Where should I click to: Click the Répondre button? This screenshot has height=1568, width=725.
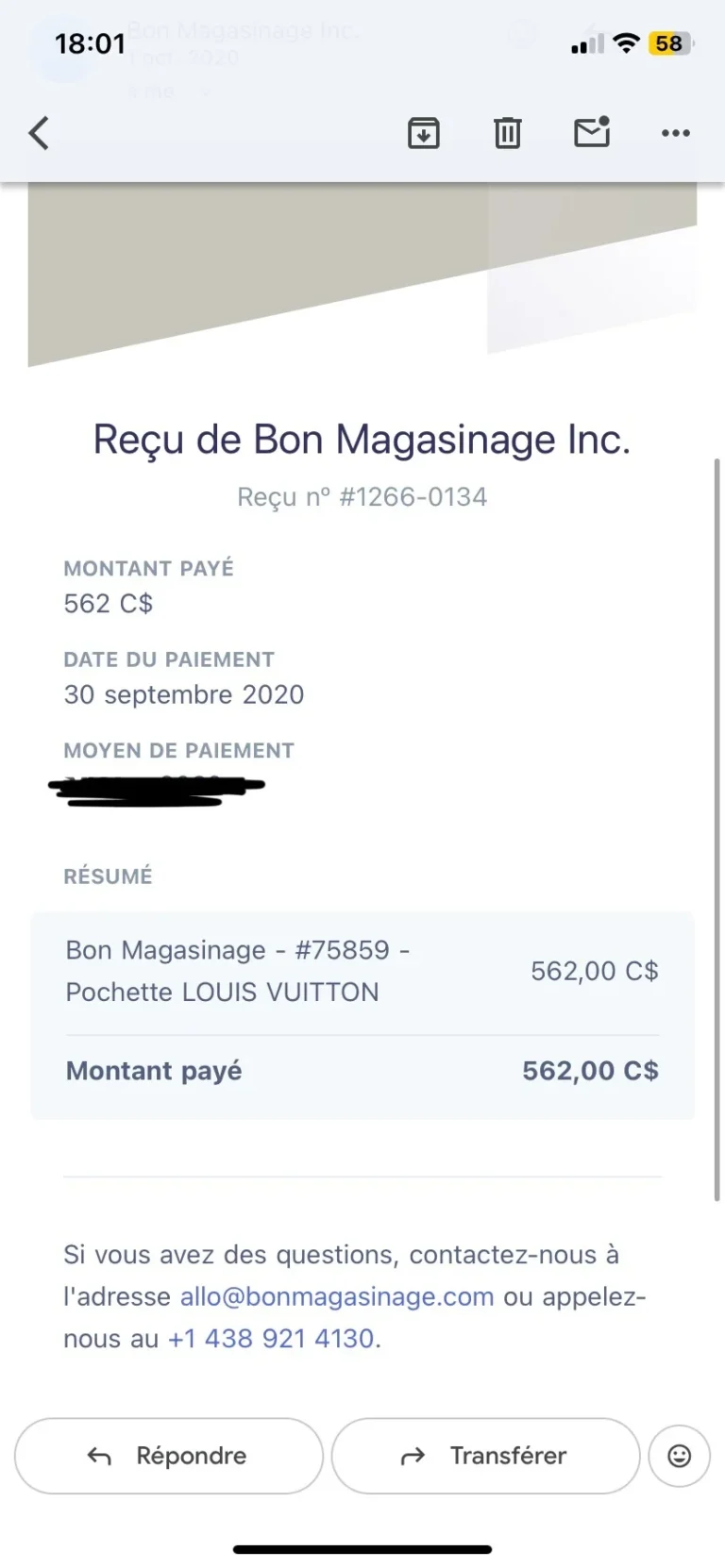point(169,1456)
